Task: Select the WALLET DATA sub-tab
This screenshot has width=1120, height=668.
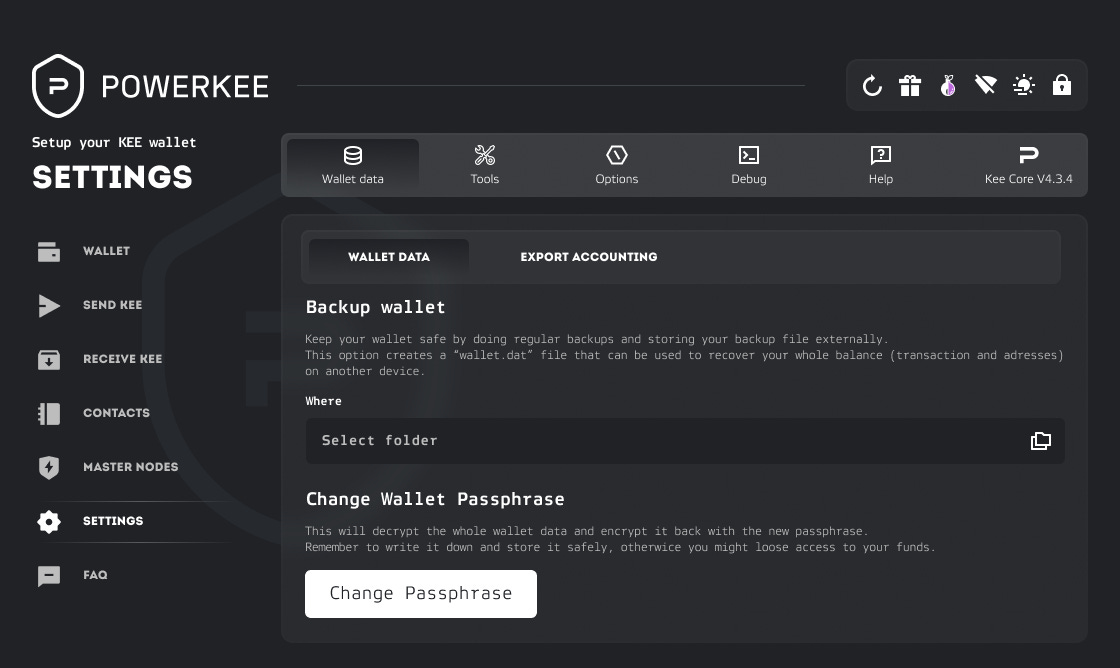Action: click(389, 256)
